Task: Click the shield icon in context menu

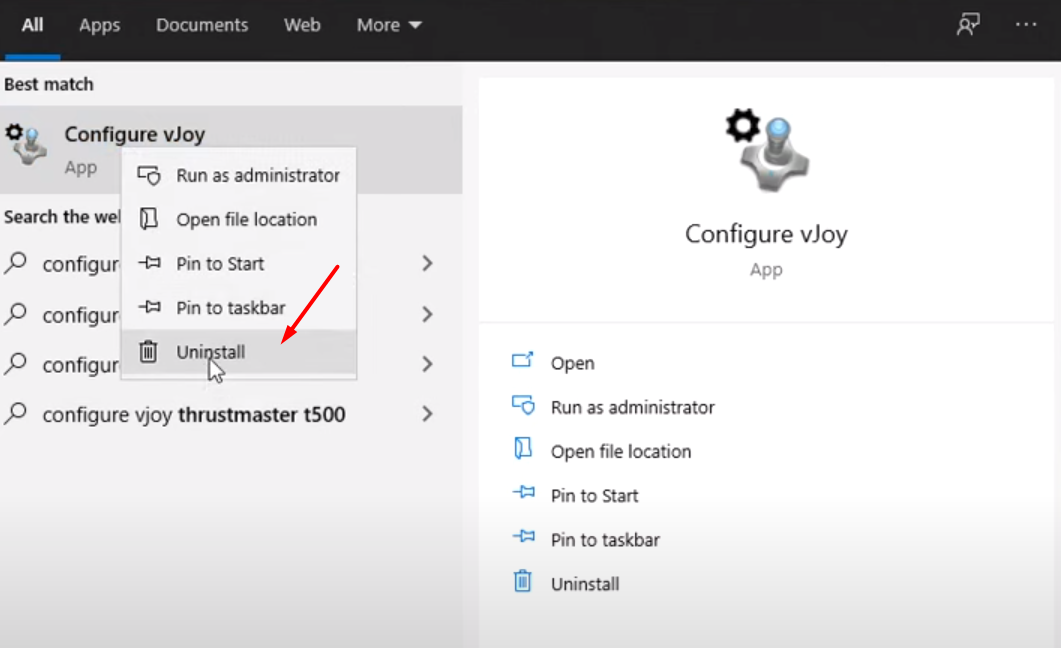Action: pyautogui.click(x=149, y=175)
